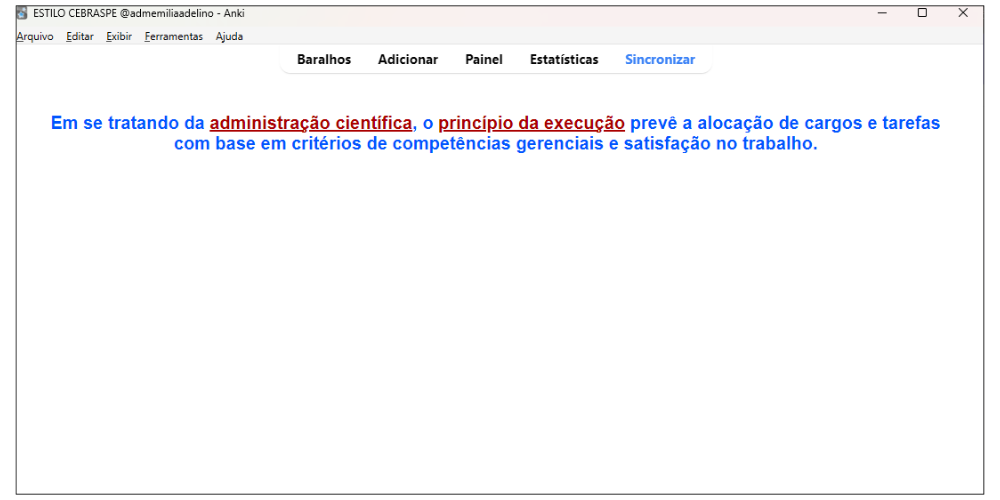Screen dimensions: 1000x500
Task: View Estatísticas for the deck
Action: click(564, 60)
